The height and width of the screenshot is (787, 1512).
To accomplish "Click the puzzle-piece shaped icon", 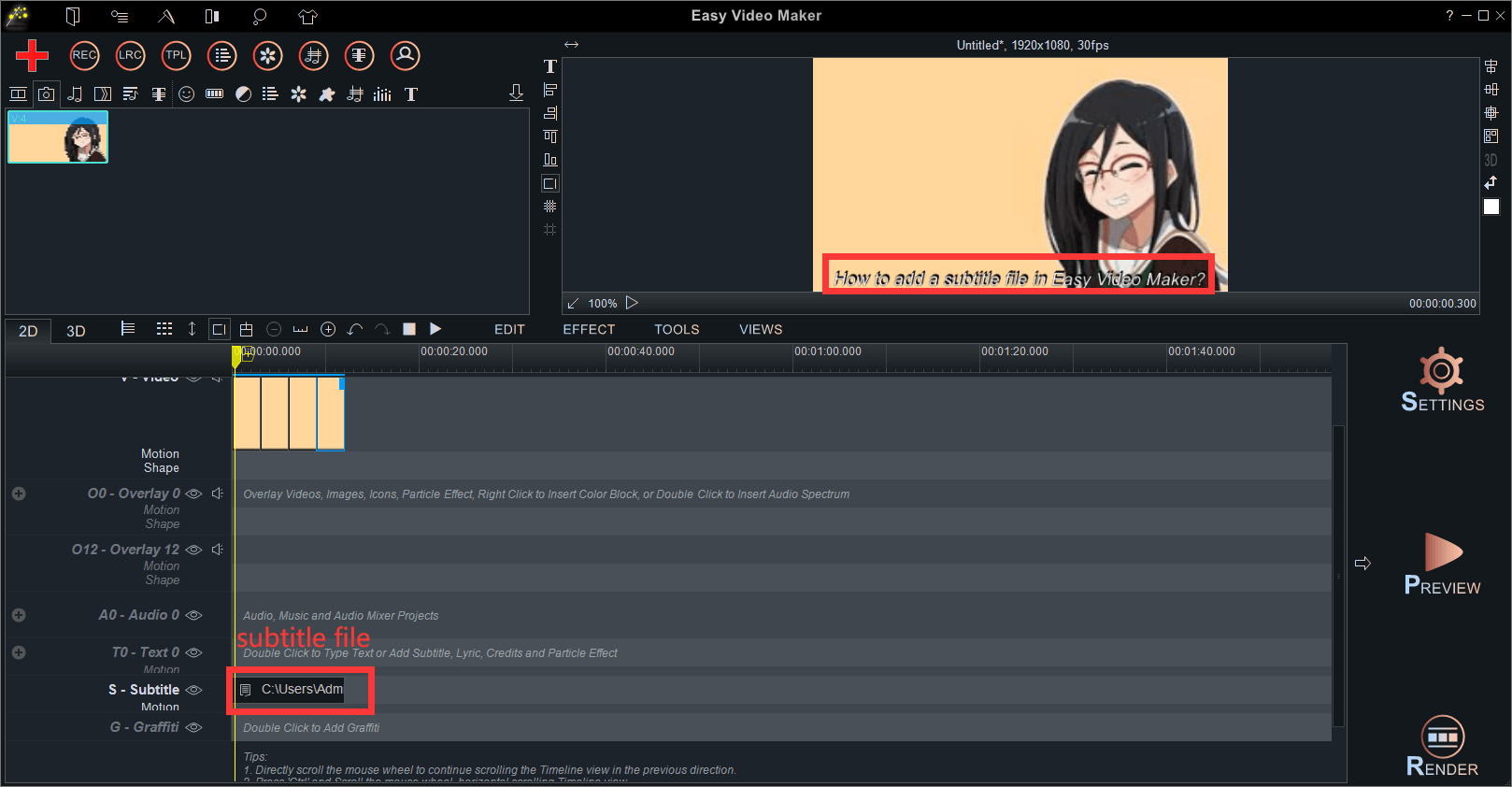I will (326, 93).
